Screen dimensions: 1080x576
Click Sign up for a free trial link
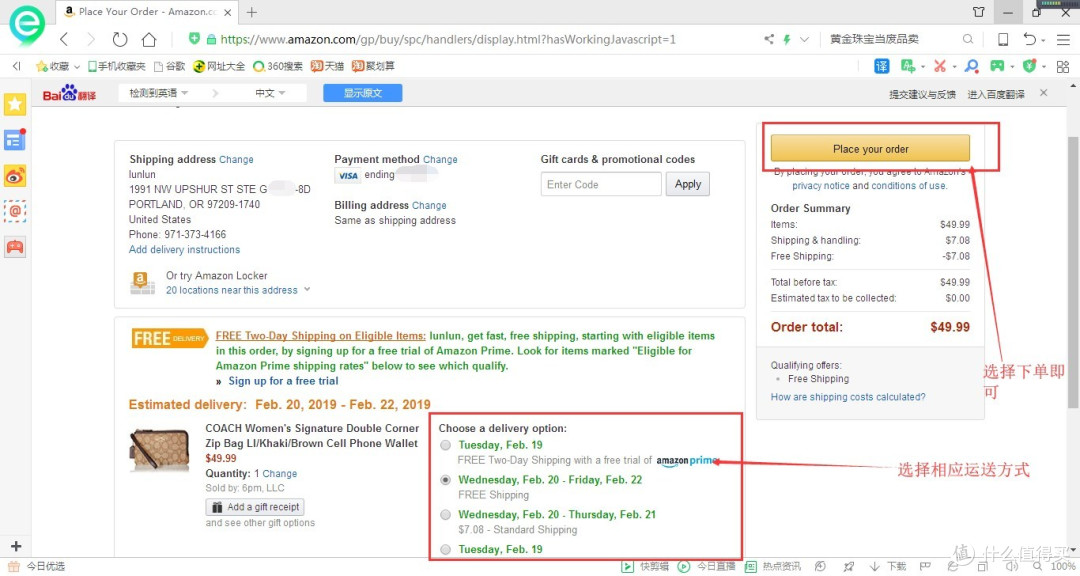[x=283, y=381]
